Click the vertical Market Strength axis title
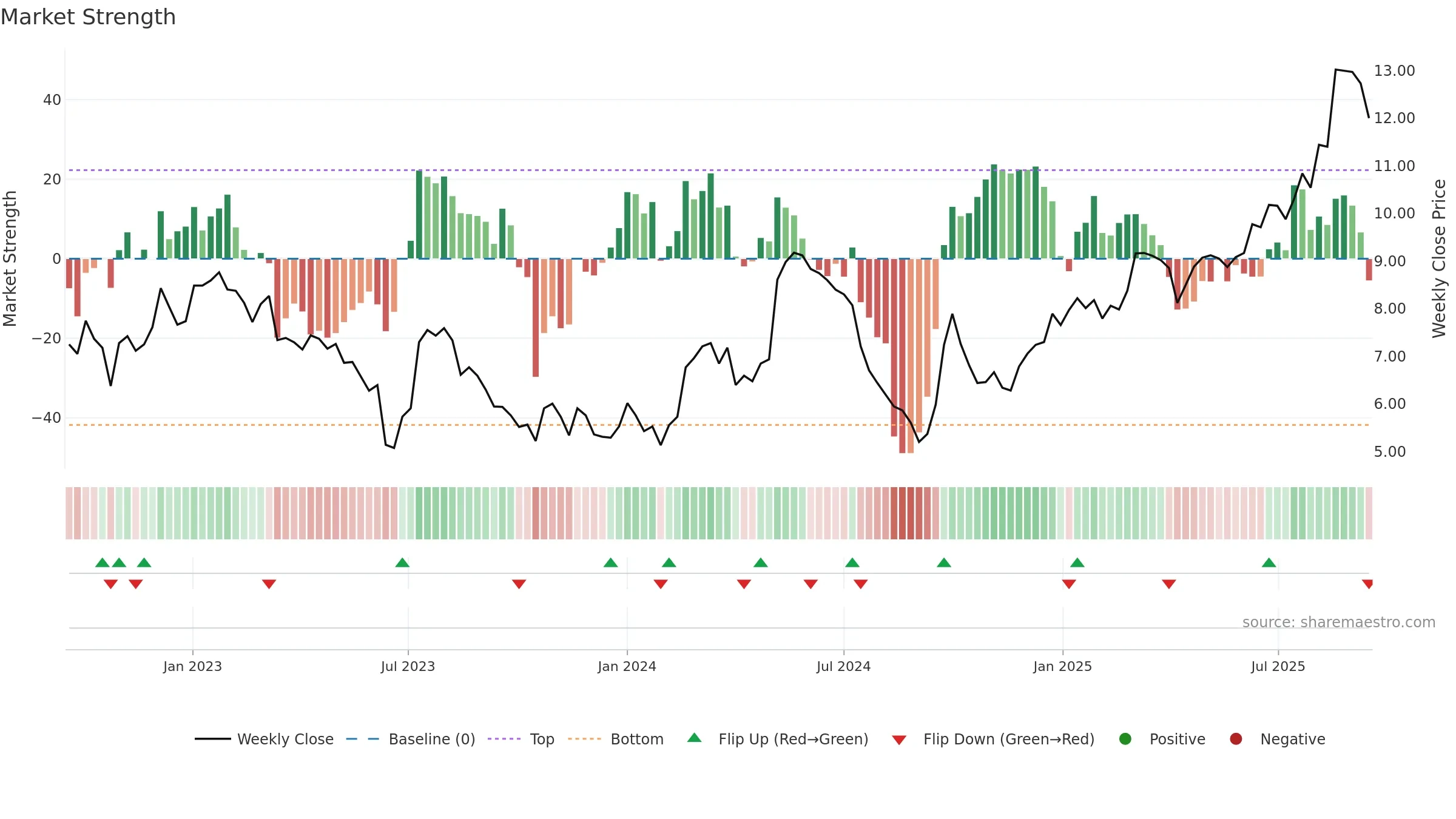The height and width of the screenshot is (819, 1456). (10, 258)
